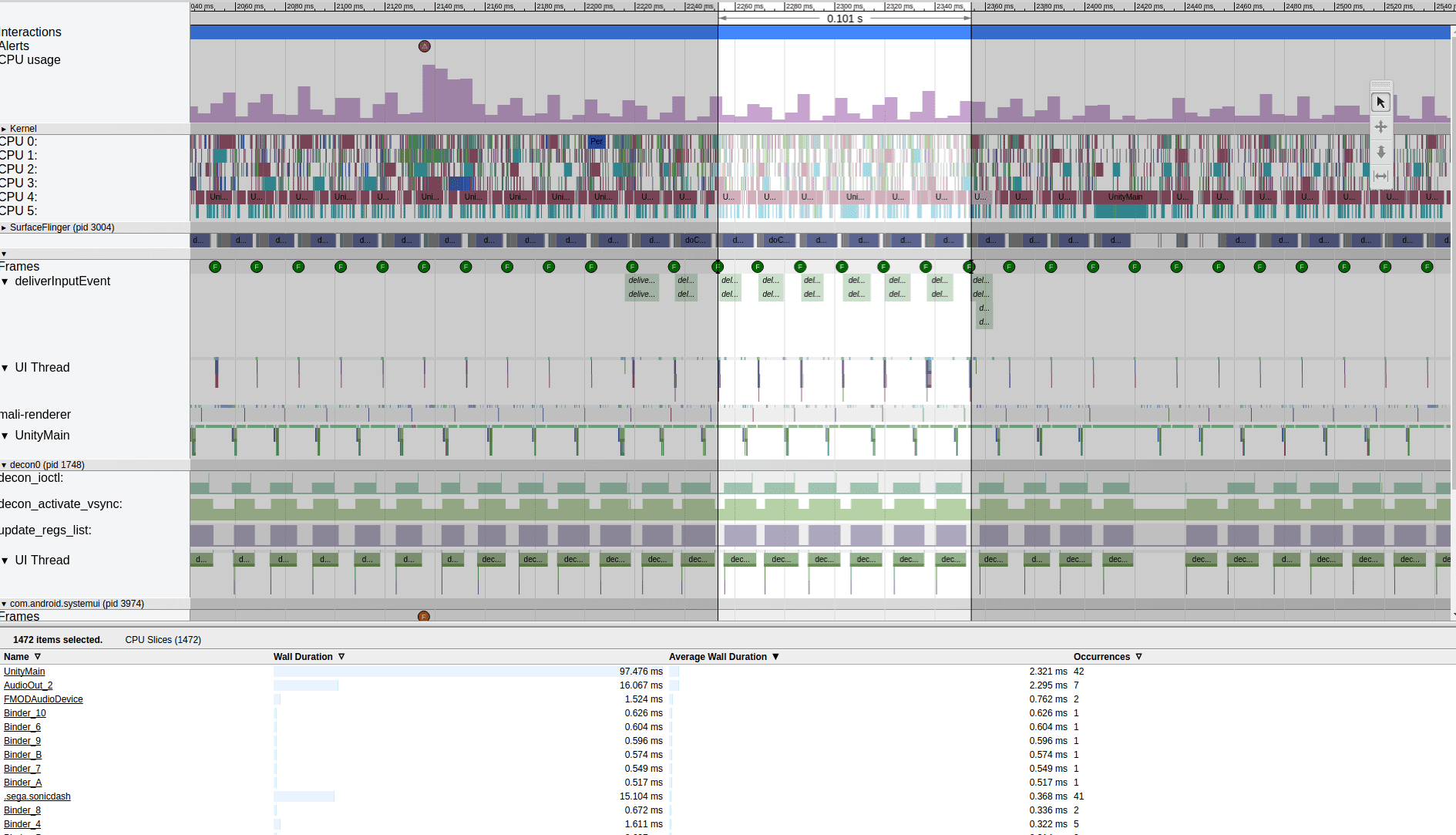This screenshot has width=1456, height=835.
Task: Sort by Name column arrow
Action: pyautogui.click(x=37, y=657)
